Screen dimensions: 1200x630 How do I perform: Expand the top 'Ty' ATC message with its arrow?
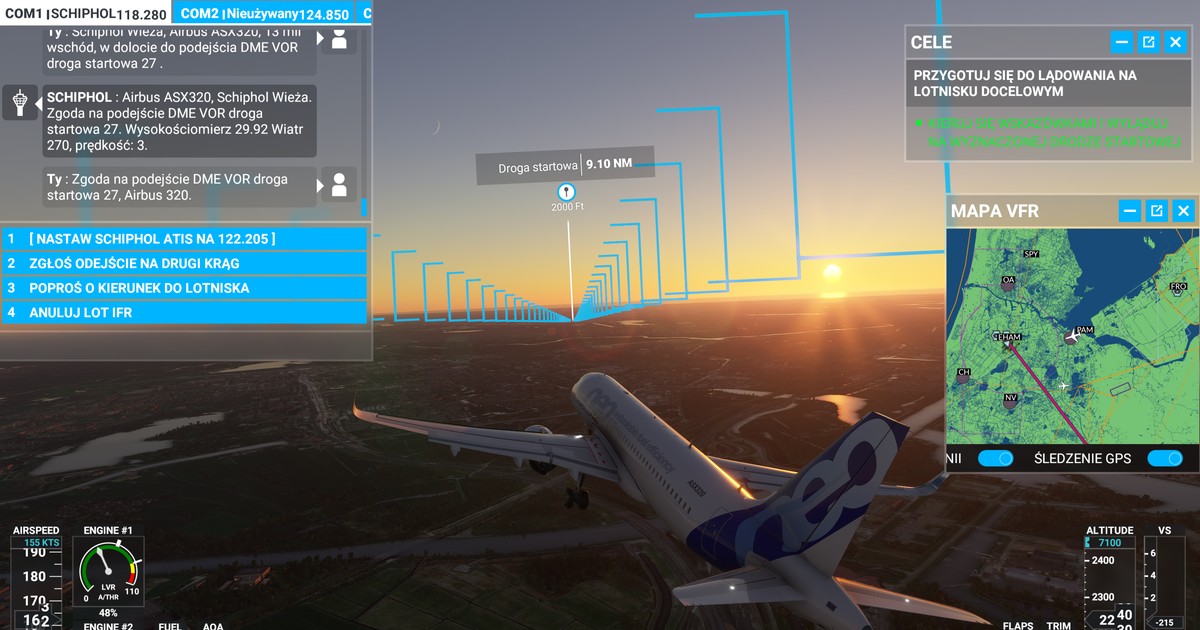point(320,38)
